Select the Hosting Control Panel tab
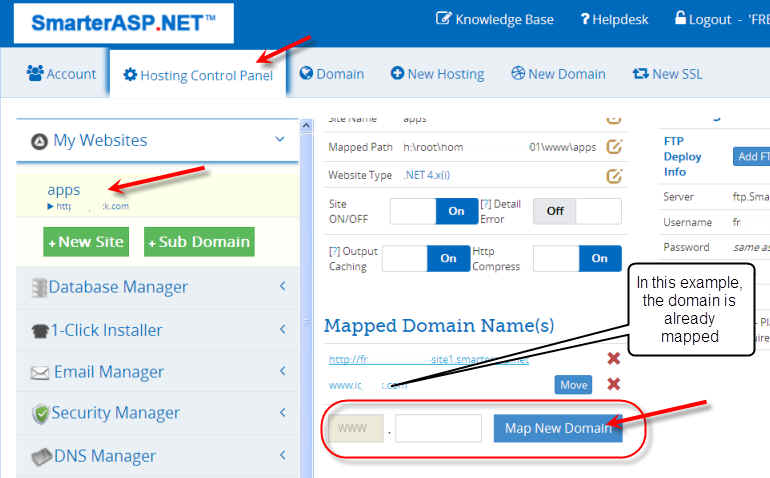 click(x=198, y=75)
